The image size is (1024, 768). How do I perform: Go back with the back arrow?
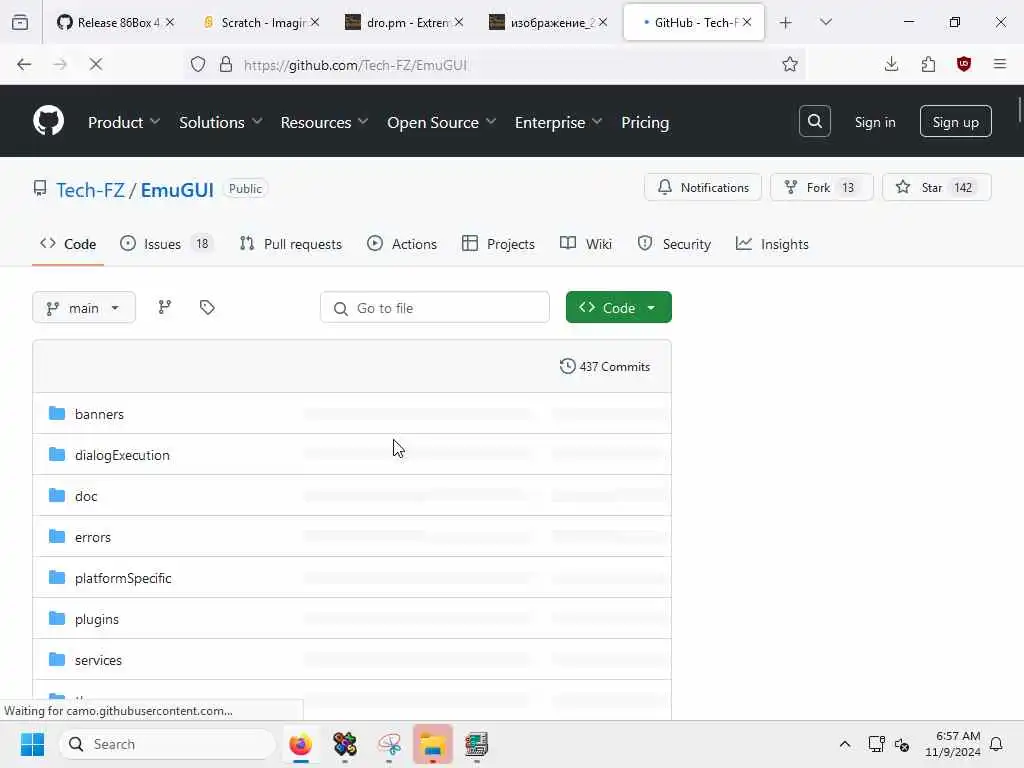tap(24, 64)
